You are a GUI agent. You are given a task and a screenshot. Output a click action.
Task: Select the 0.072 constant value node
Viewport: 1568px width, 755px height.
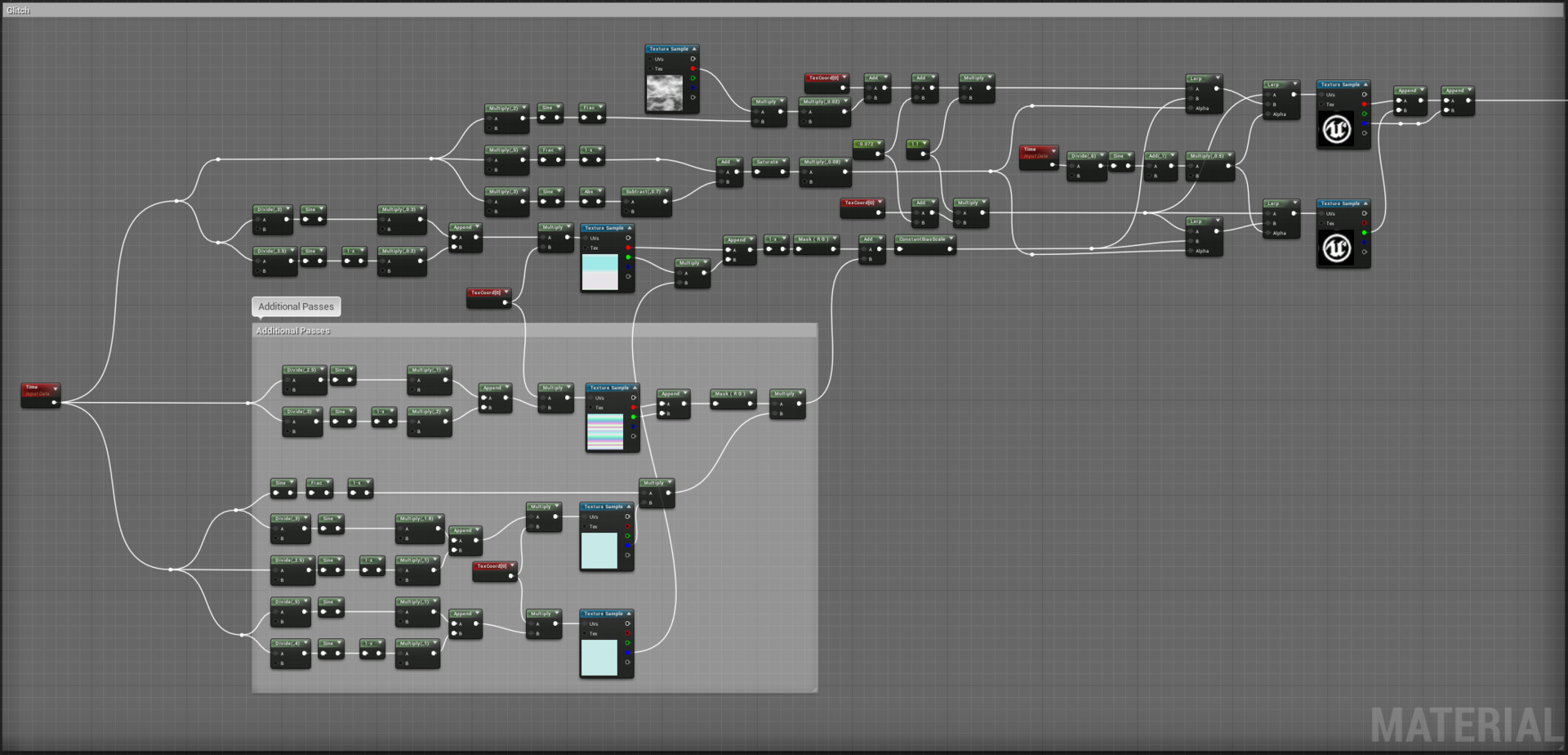point(866,142)
